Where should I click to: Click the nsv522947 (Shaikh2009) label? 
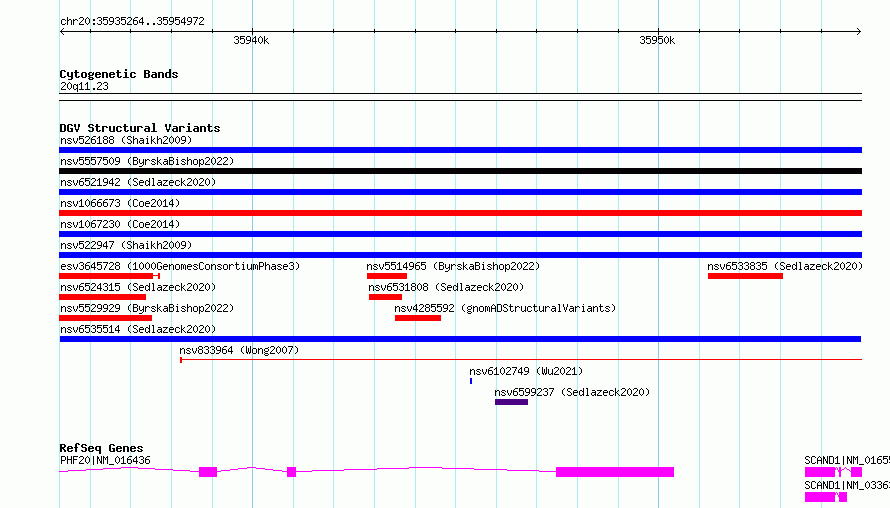point(126,245)
